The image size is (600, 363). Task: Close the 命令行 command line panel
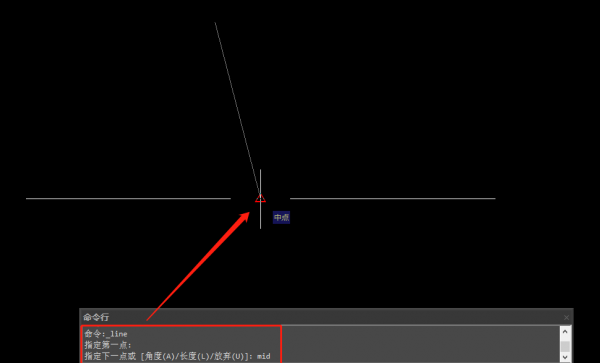coord(566,317)
